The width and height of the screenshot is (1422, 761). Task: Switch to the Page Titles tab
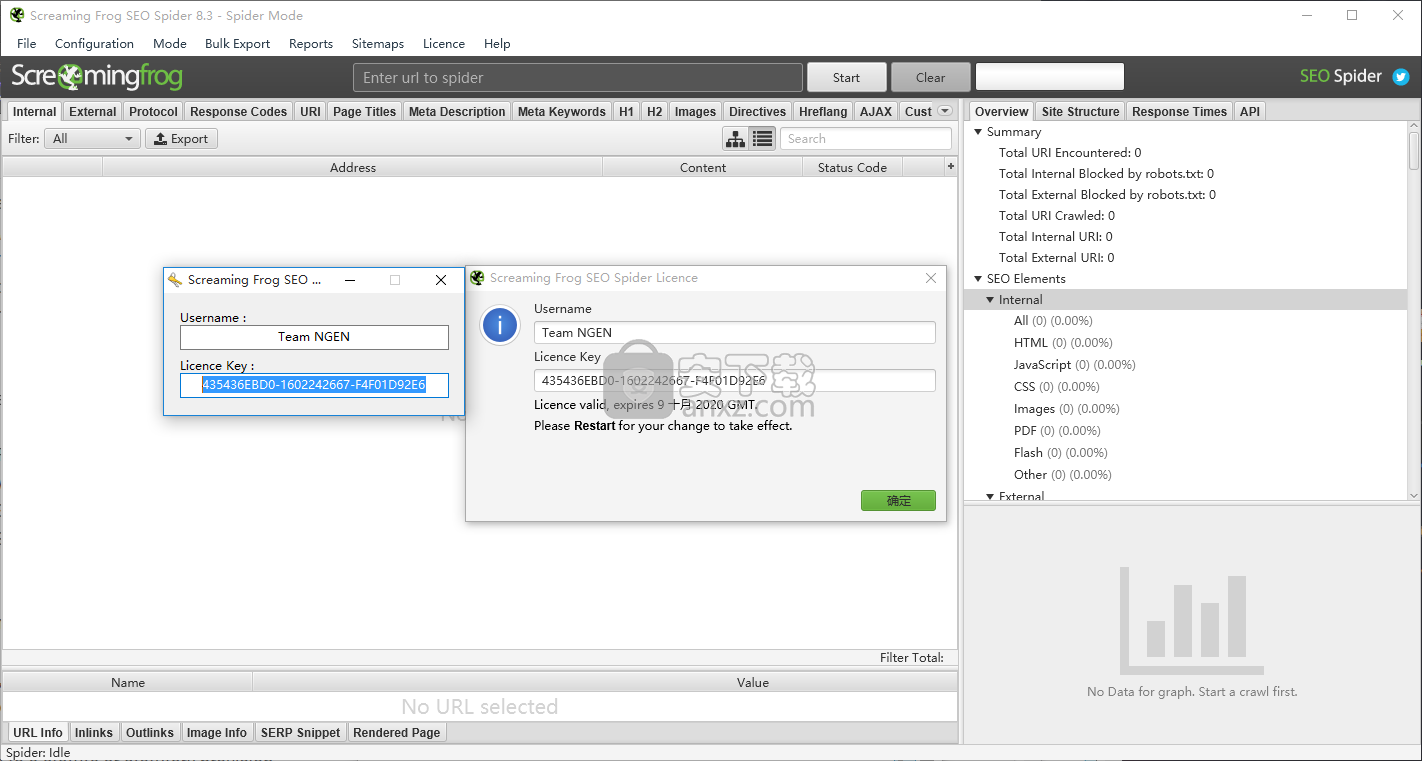pos(364,112)
